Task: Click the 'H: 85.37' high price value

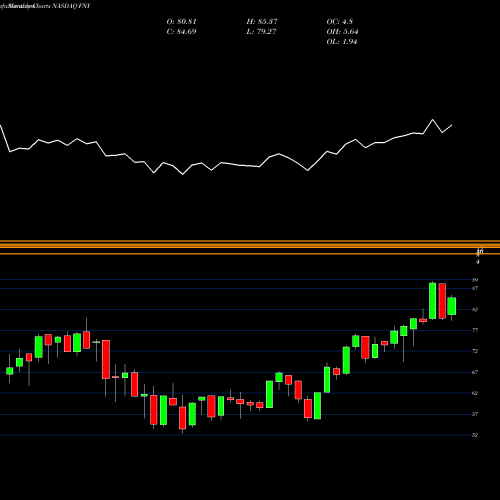Action: pyautogui.click(x=262, y=22)
